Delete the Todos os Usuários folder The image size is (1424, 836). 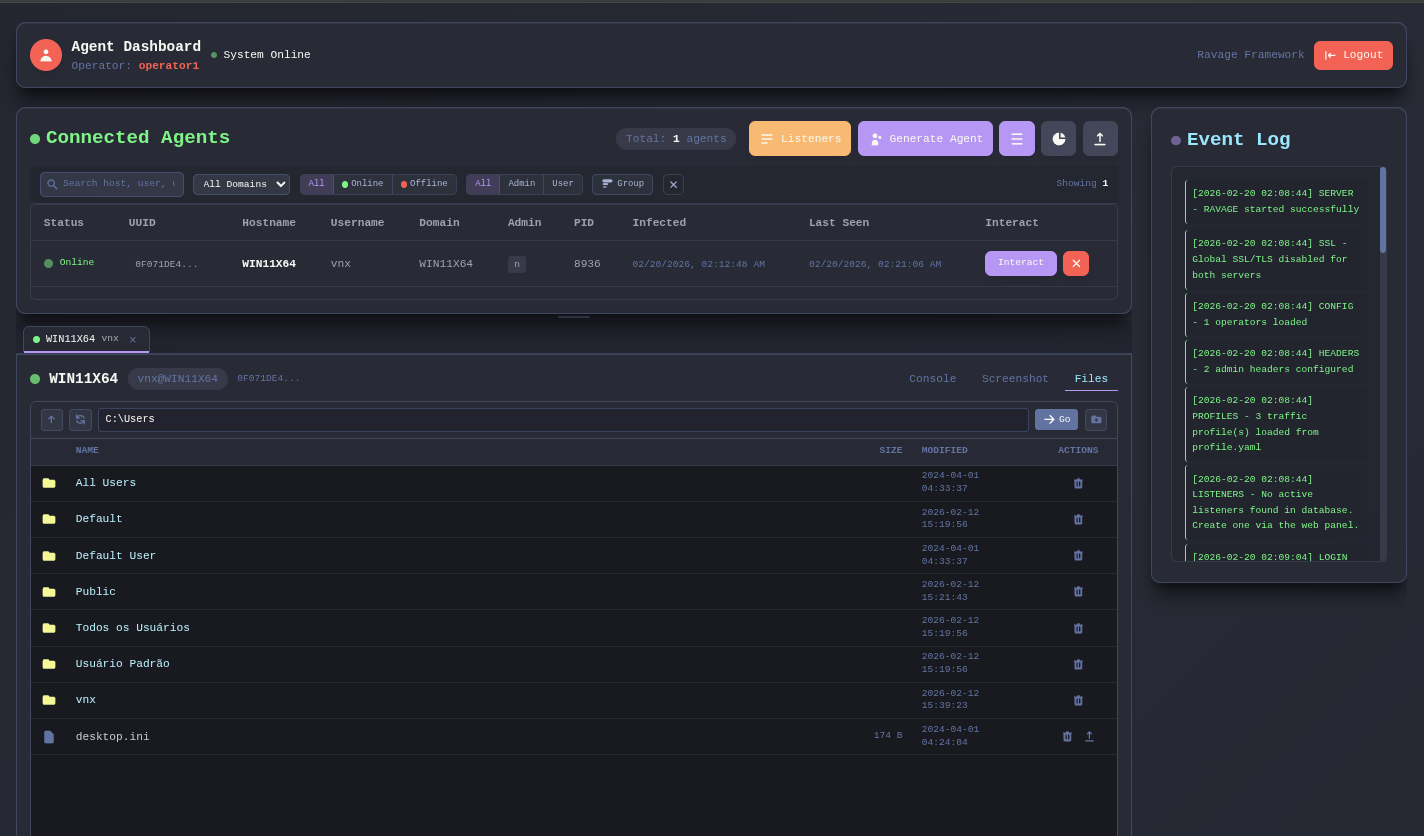[x=1078, y=629]
